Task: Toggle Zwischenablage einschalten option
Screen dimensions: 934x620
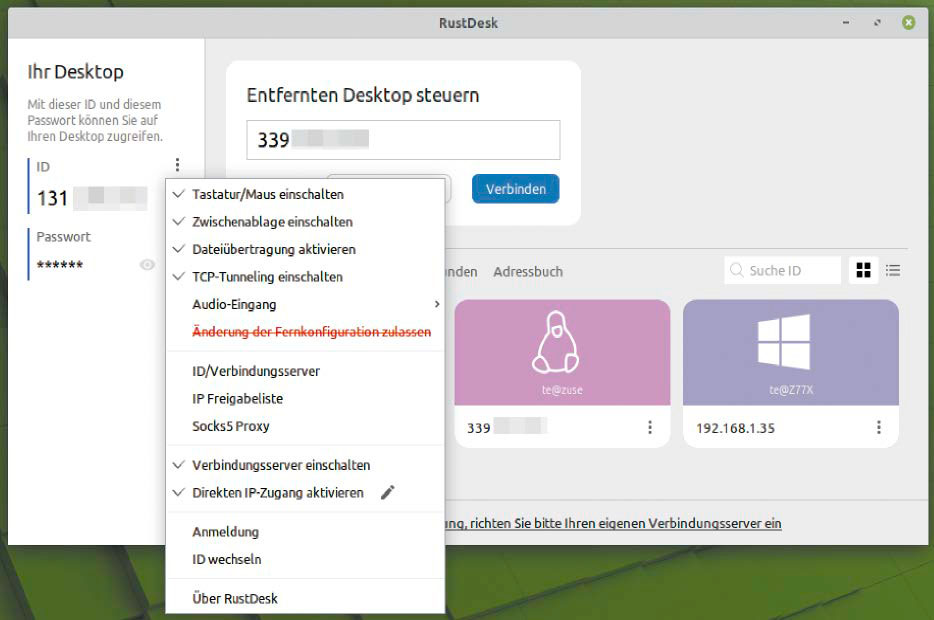Action: 306,222
